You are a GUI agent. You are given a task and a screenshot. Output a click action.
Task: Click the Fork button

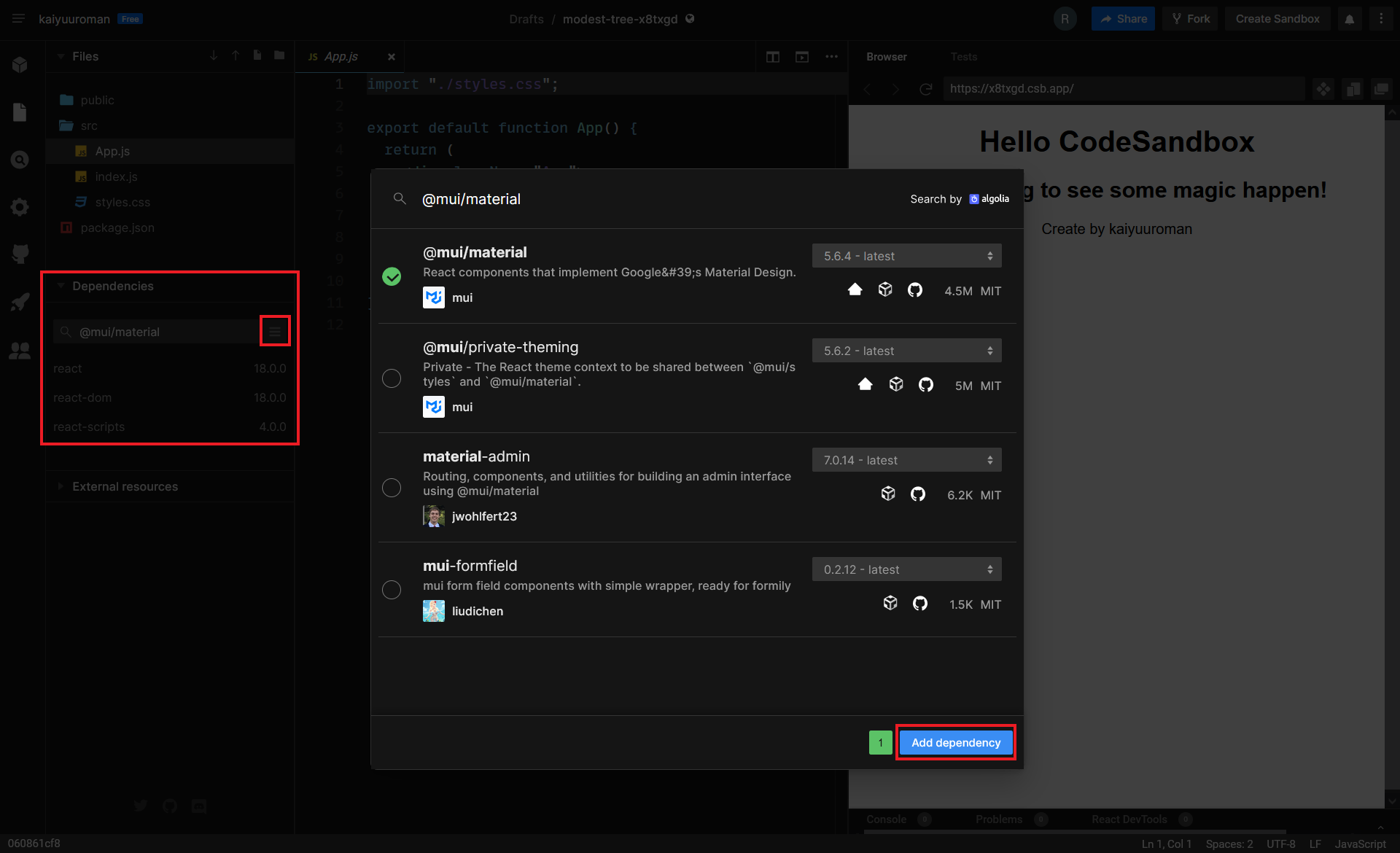(x=1191, y=19)
